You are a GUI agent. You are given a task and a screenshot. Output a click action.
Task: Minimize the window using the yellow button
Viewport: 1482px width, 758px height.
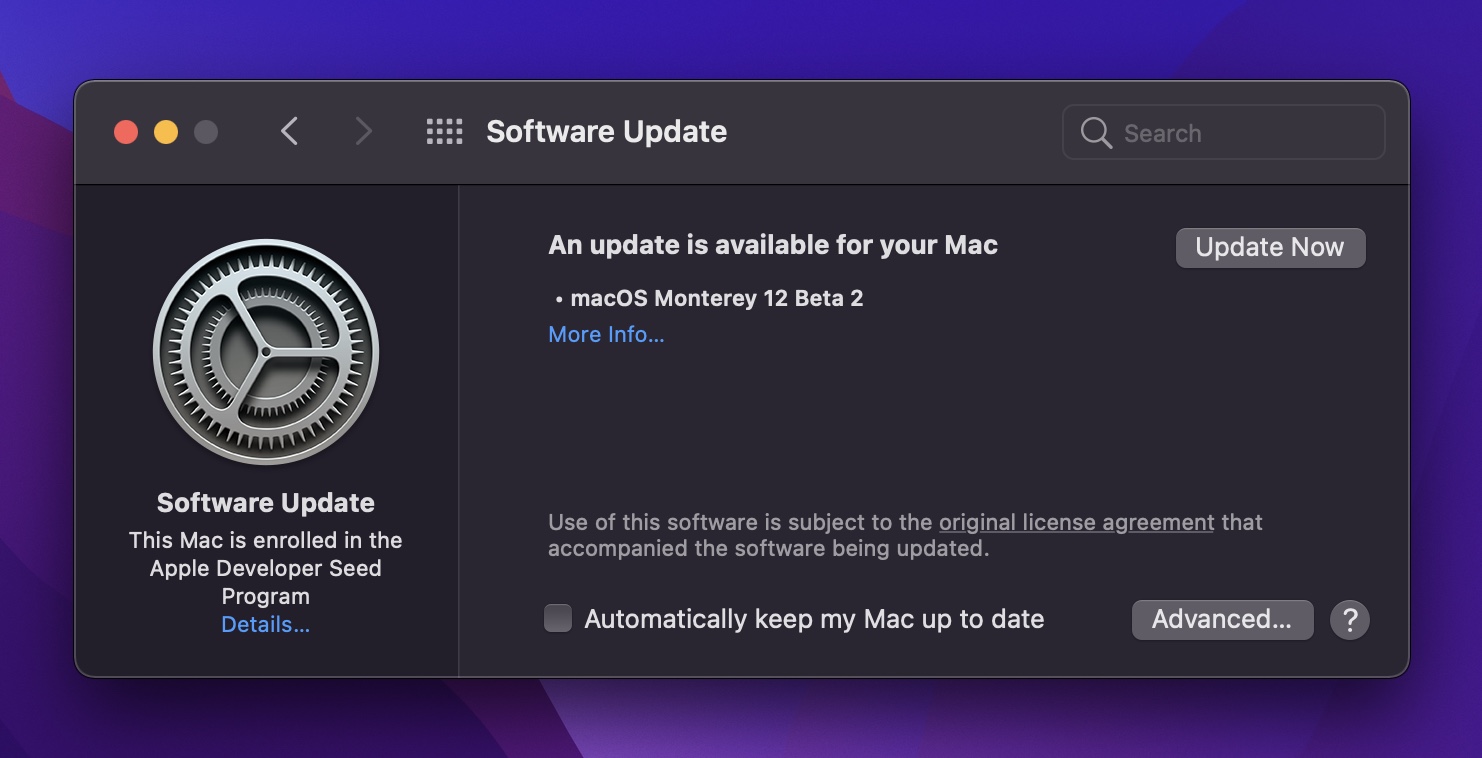(x=166, y=132)
